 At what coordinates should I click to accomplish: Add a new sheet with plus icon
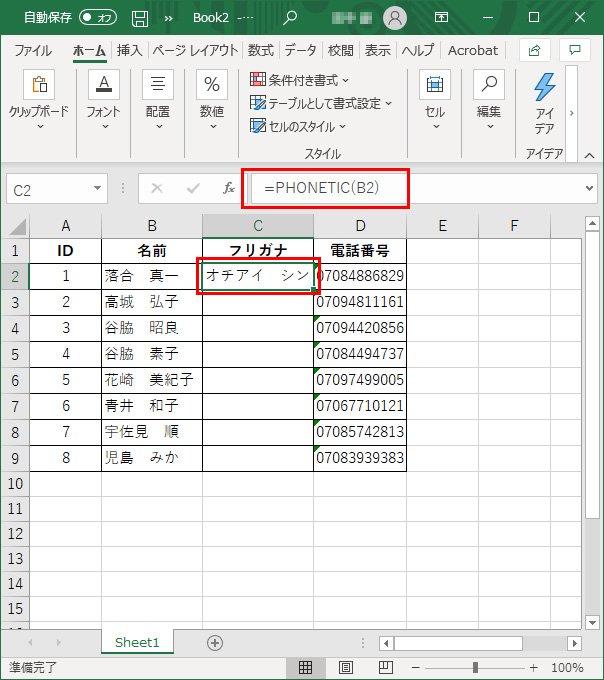pos(215,643)
